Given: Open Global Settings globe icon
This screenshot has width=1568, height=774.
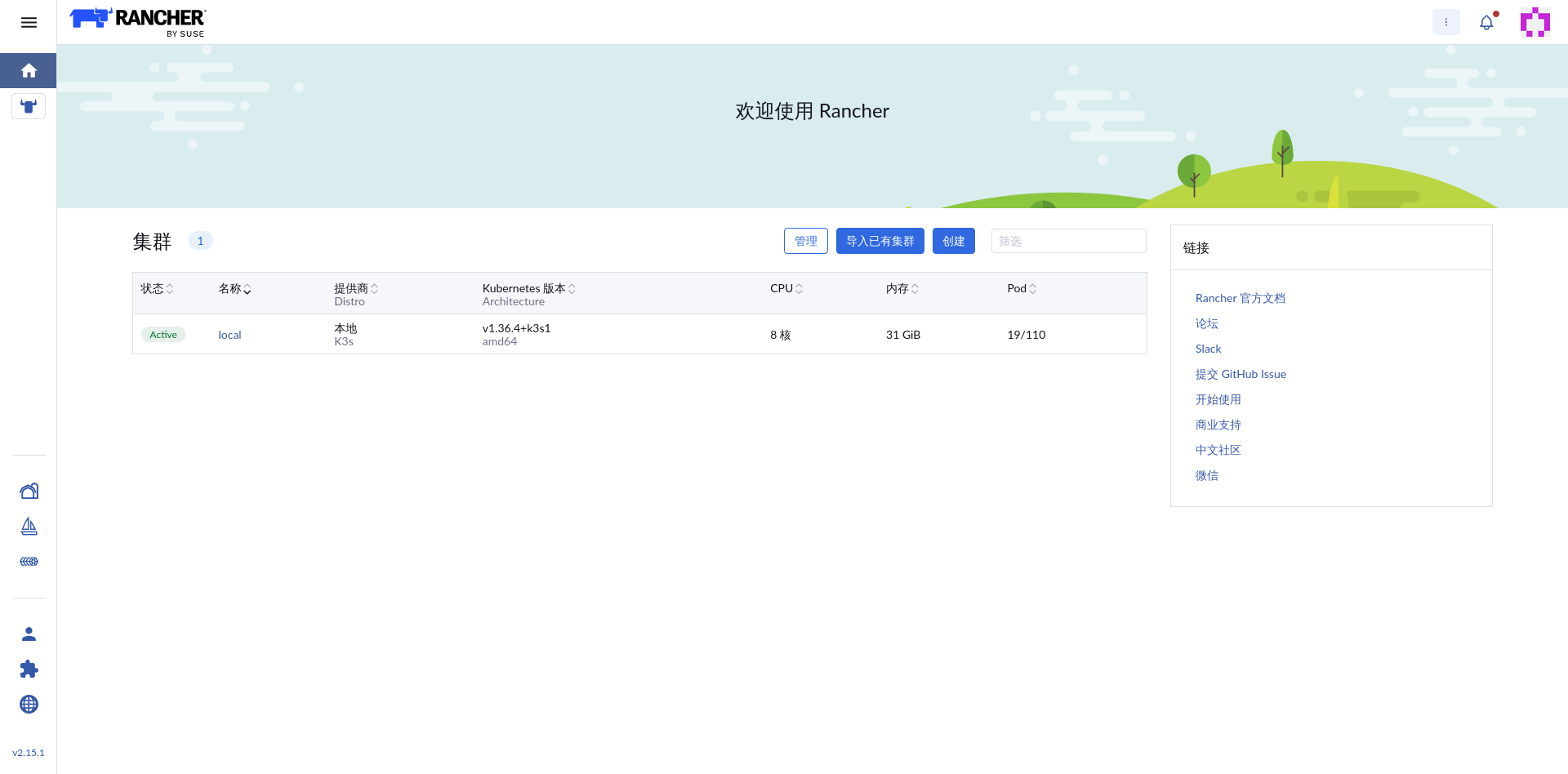Looking at the screenshot, I should (x=29, y=705).
